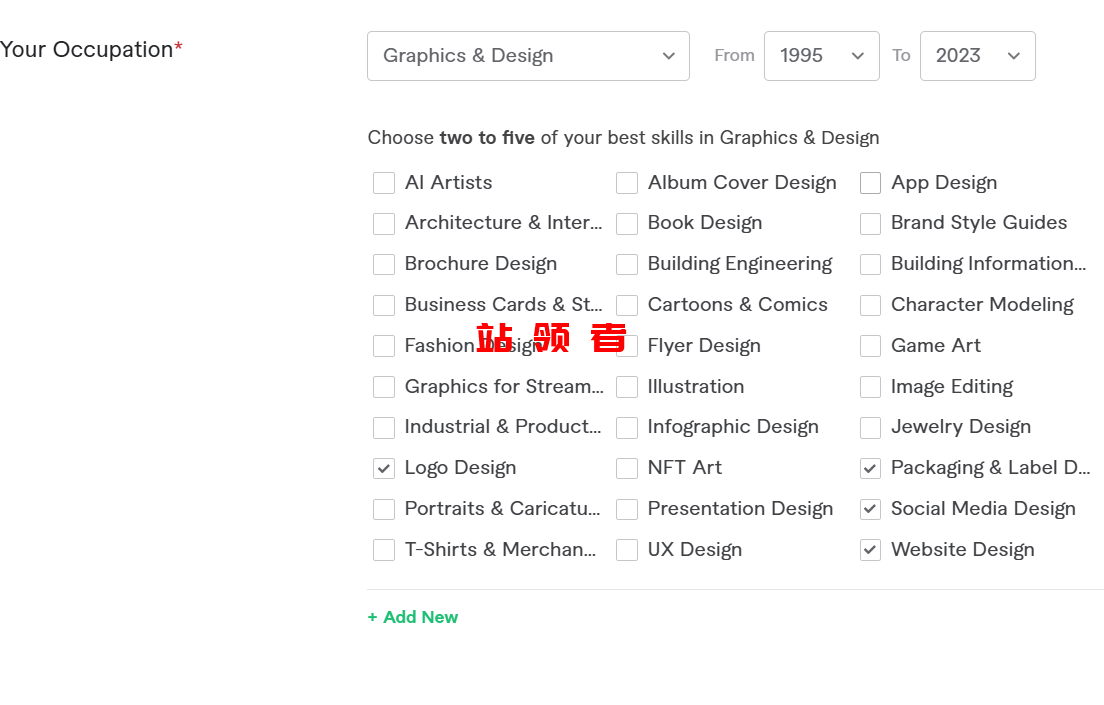Tick the Cartoons & Comics checkbox
Image resolution: width=1104 pixels, height=705 pixels.
[x=627, y=305]
